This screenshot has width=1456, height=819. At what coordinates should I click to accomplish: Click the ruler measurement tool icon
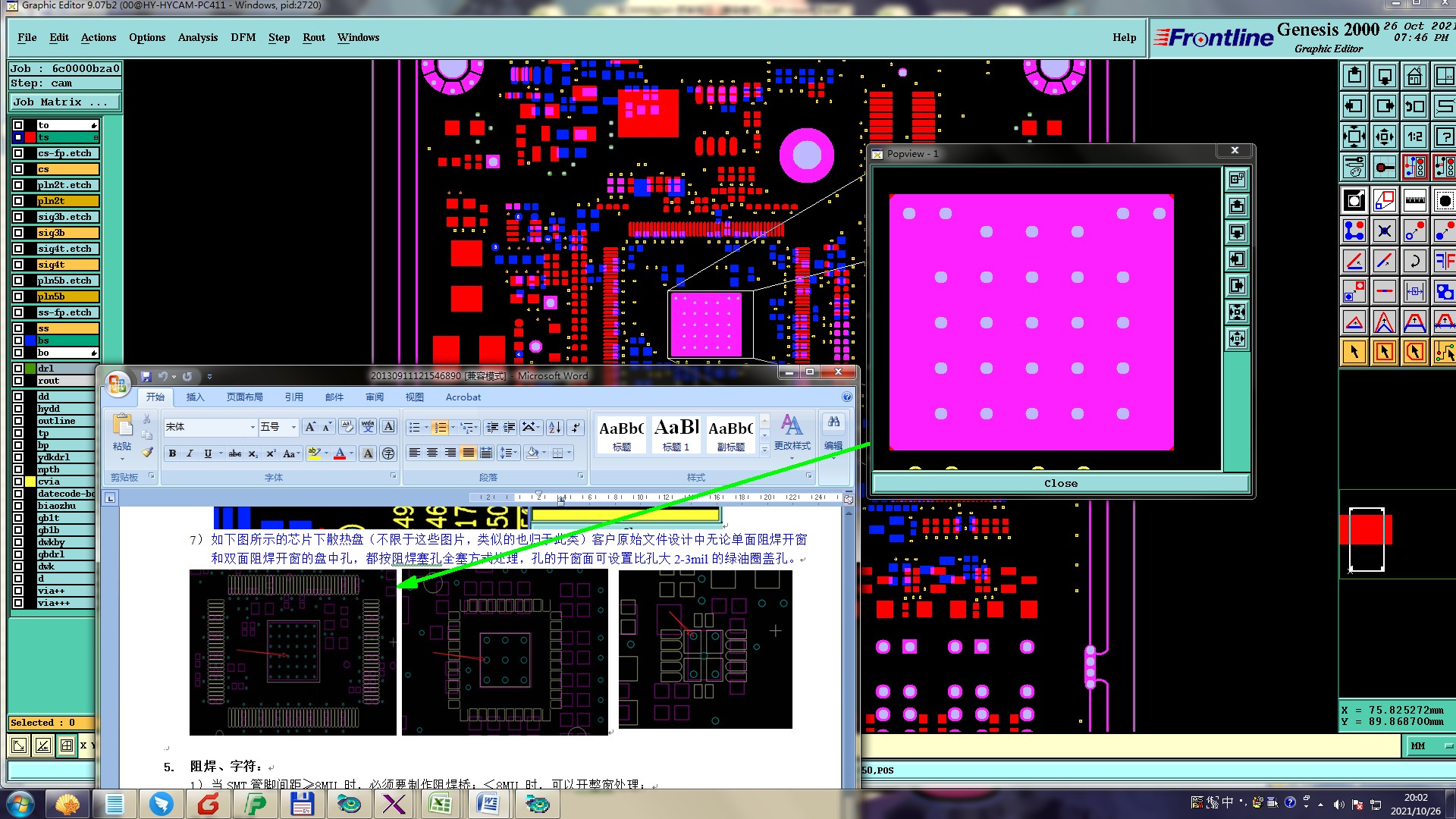coord(1414,201)
